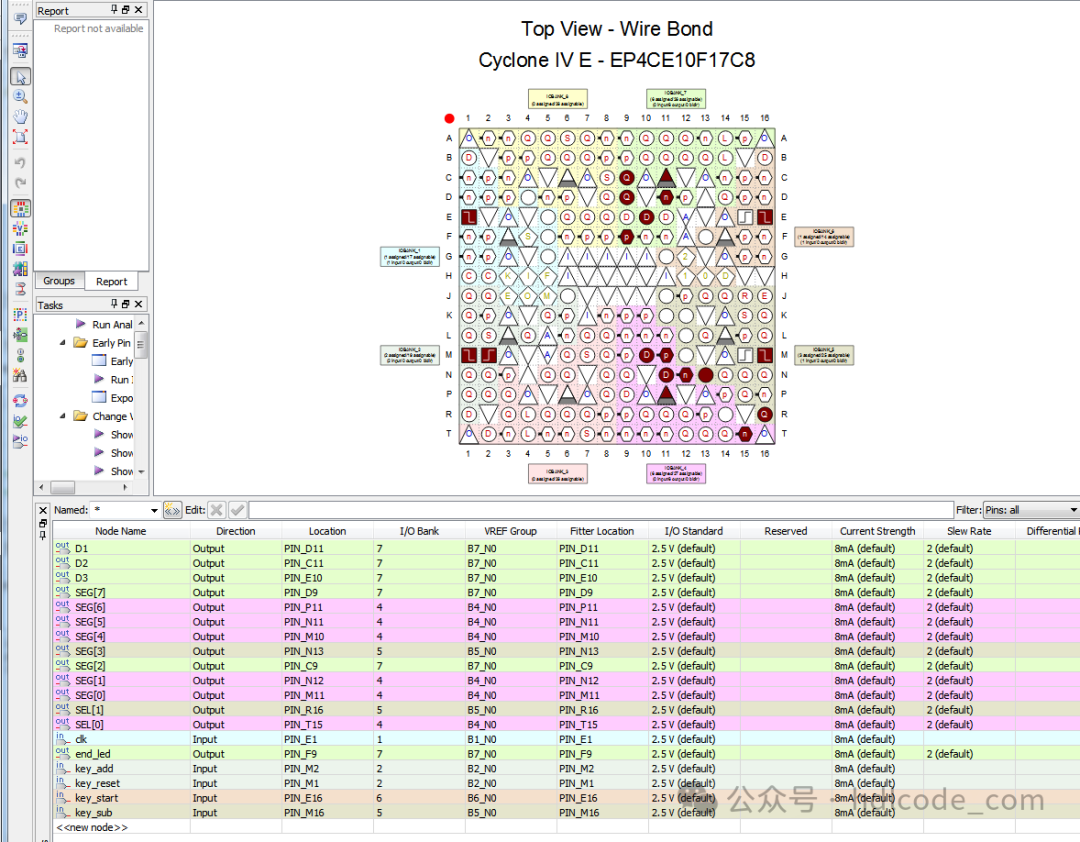Select the pointer selection tool

pos(21,76)
